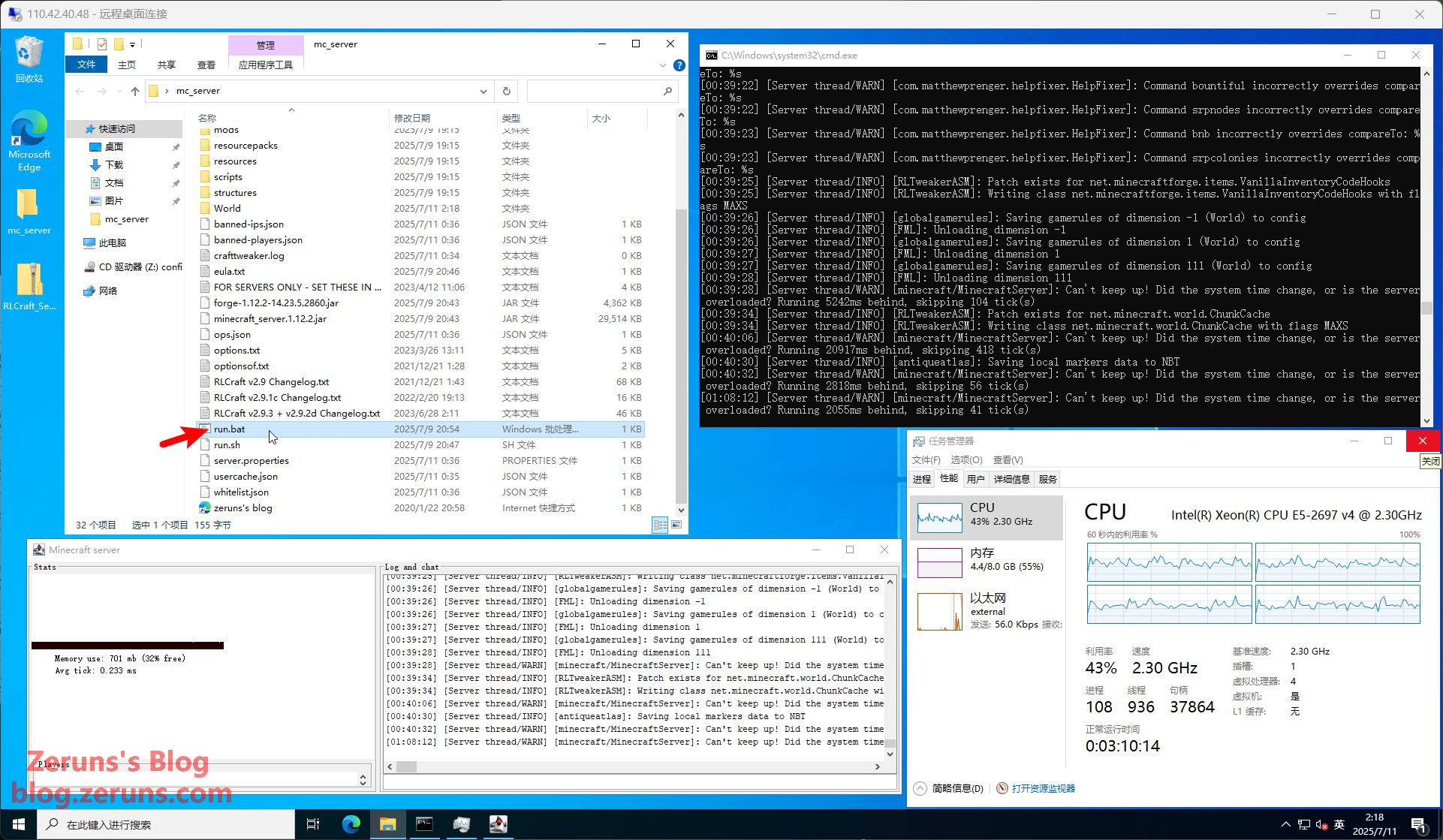
Task: Toggle the input language indicator 英
Action: 1339,824
